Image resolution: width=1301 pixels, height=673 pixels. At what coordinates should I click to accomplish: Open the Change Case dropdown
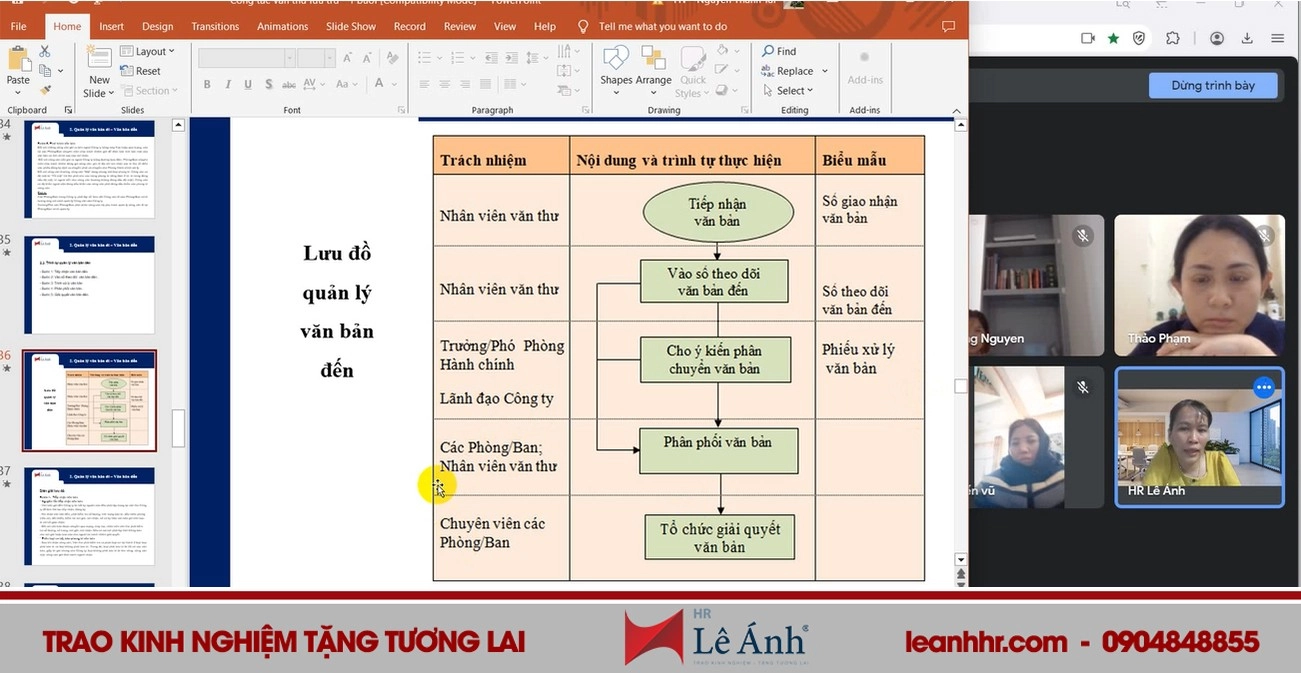[346, 84]
